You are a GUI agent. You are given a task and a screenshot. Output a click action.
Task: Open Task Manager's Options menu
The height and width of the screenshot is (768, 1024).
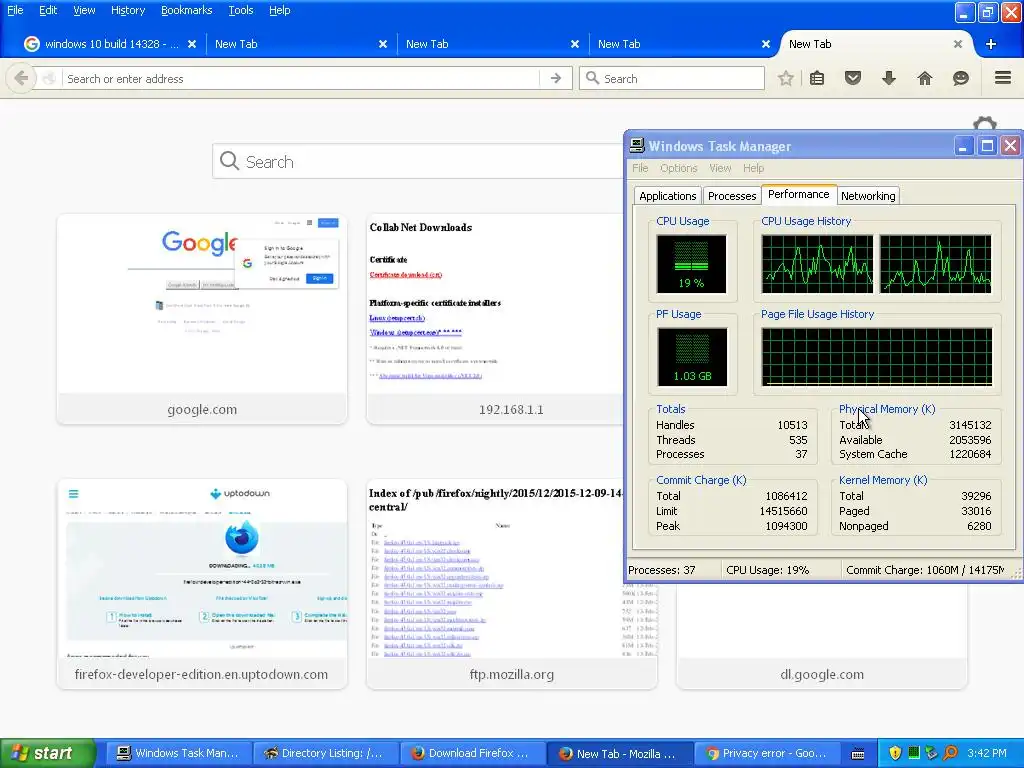click(x=679, y=168)
